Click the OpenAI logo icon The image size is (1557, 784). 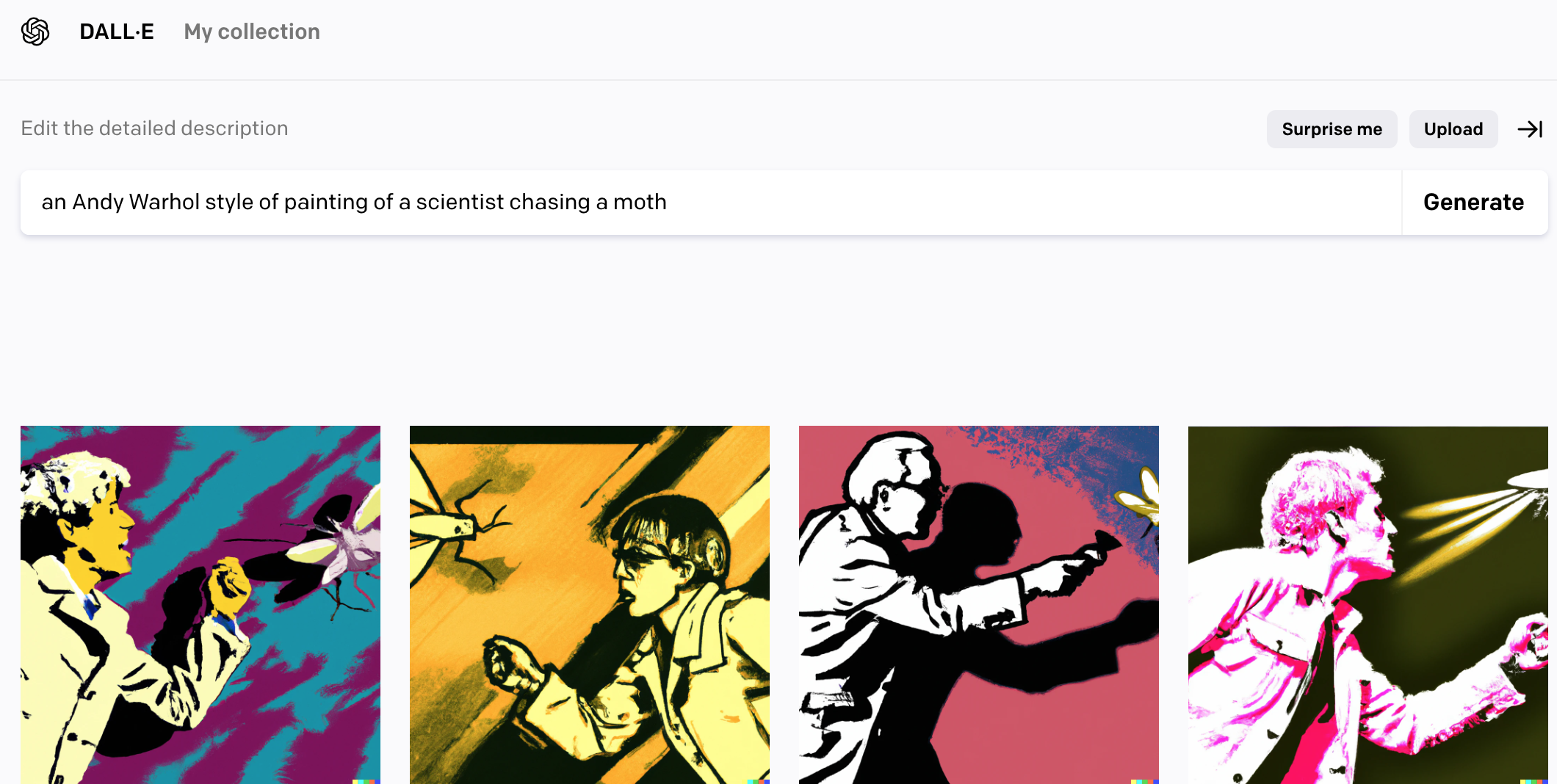pos(35,32)
